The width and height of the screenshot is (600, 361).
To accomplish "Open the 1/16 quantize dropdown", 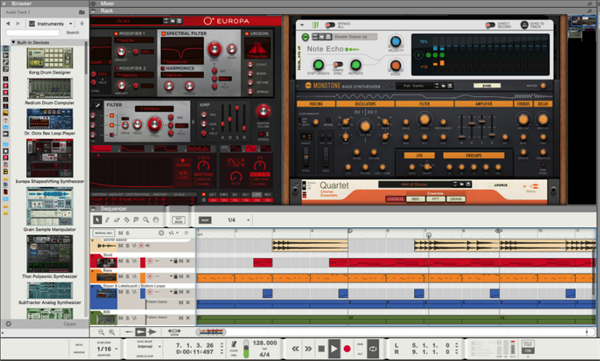I will tap(116, 349).
